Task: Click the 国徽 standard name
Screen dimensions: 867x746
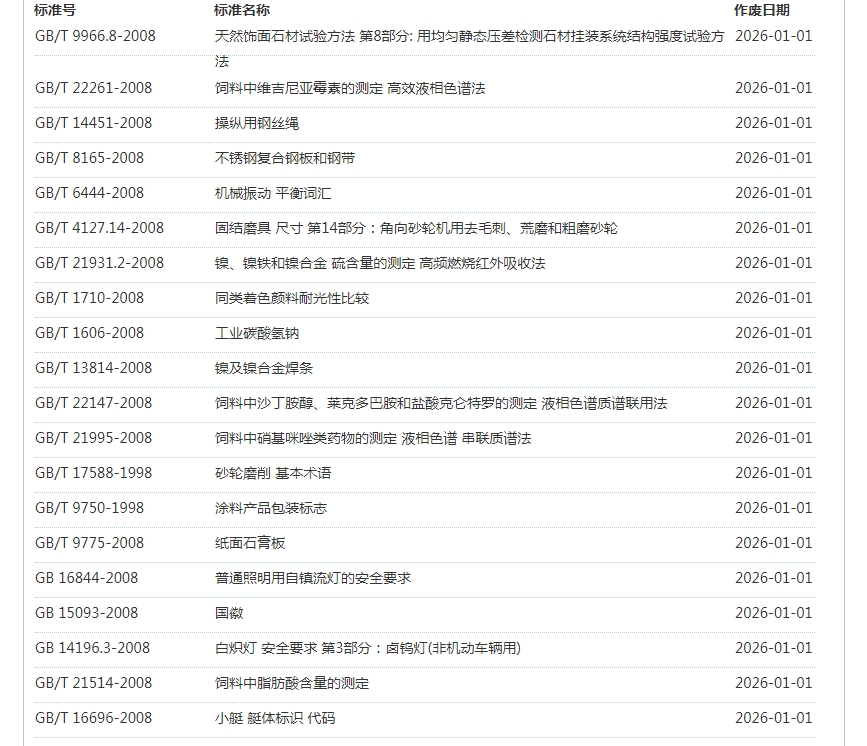Action: [229, 613]
